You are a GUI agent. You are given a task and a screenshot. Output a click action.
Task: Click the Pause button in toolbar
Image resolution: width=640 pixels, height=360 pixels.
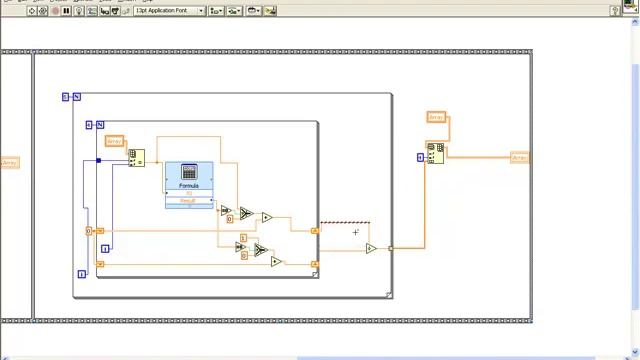point(66,11)
